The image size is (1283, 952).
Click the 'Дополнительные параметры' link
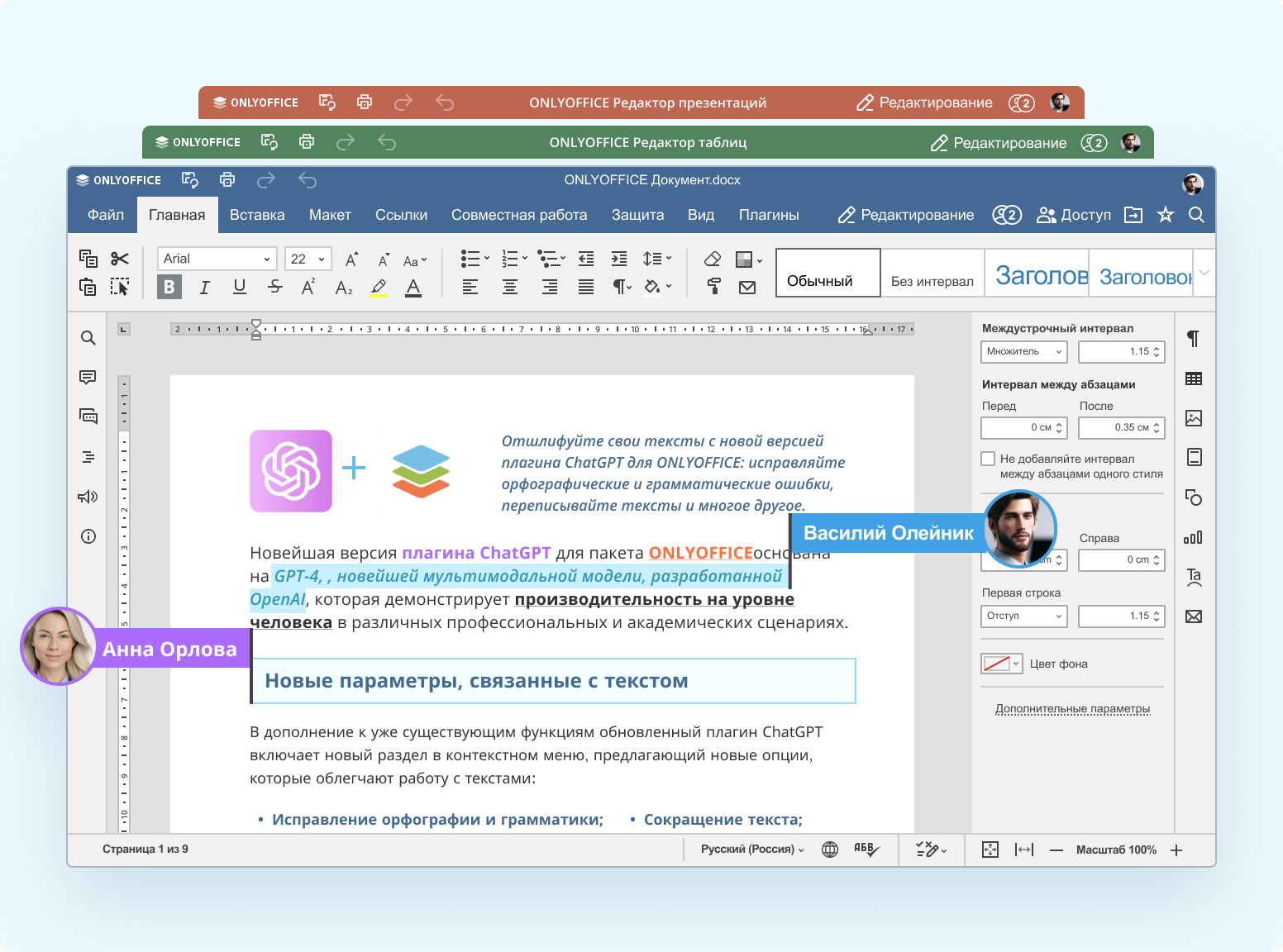click(1072, 709)
